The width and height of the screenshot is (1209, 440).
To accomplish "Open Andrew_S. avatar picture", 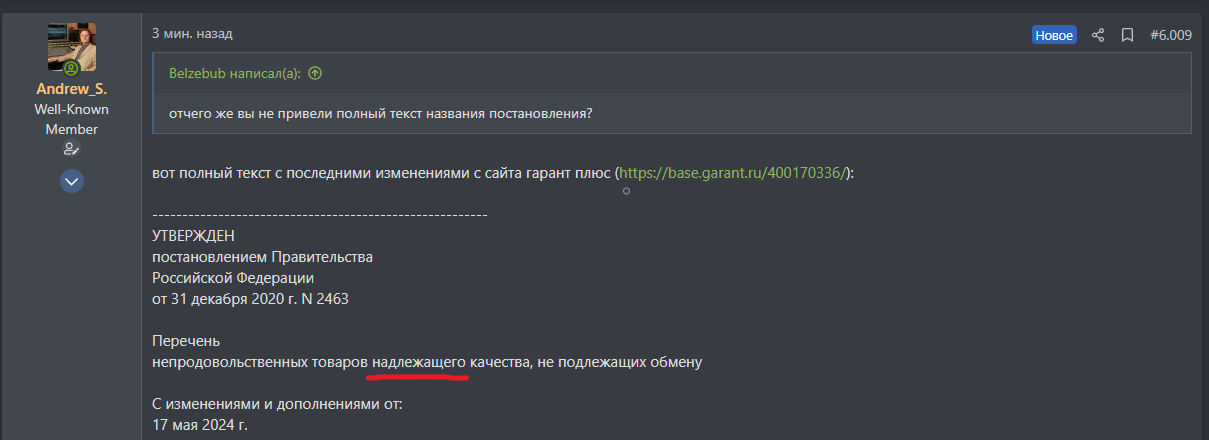I will 72,46.
